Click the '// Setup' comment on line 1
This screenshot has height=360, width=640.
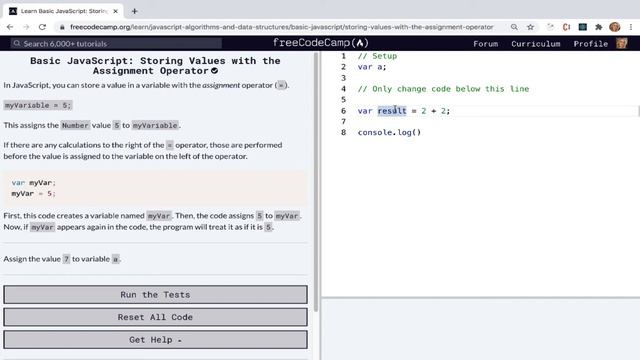click(377, 56)
